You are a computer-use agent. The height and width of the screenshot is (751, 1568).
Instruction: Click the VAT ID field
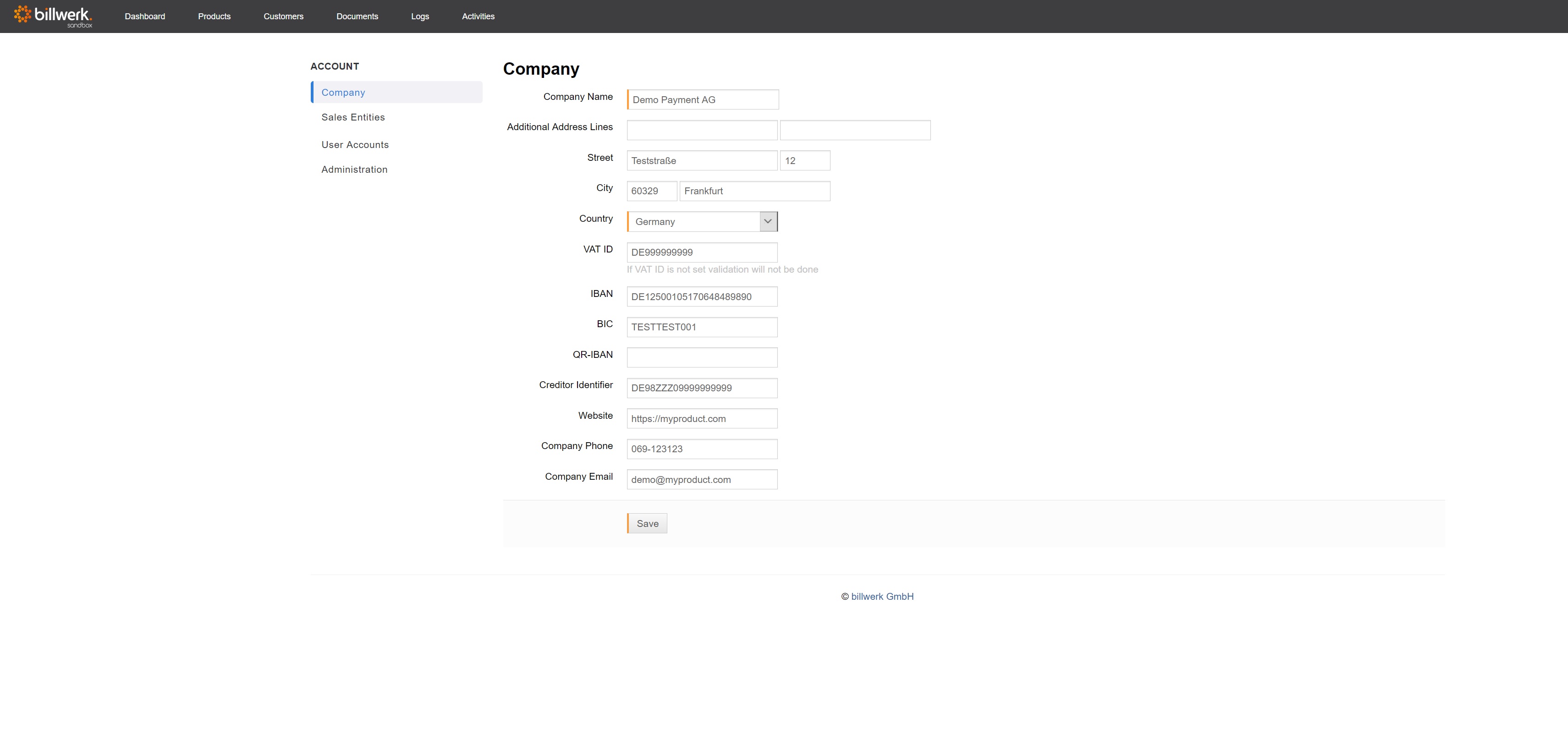coord(703,252)
